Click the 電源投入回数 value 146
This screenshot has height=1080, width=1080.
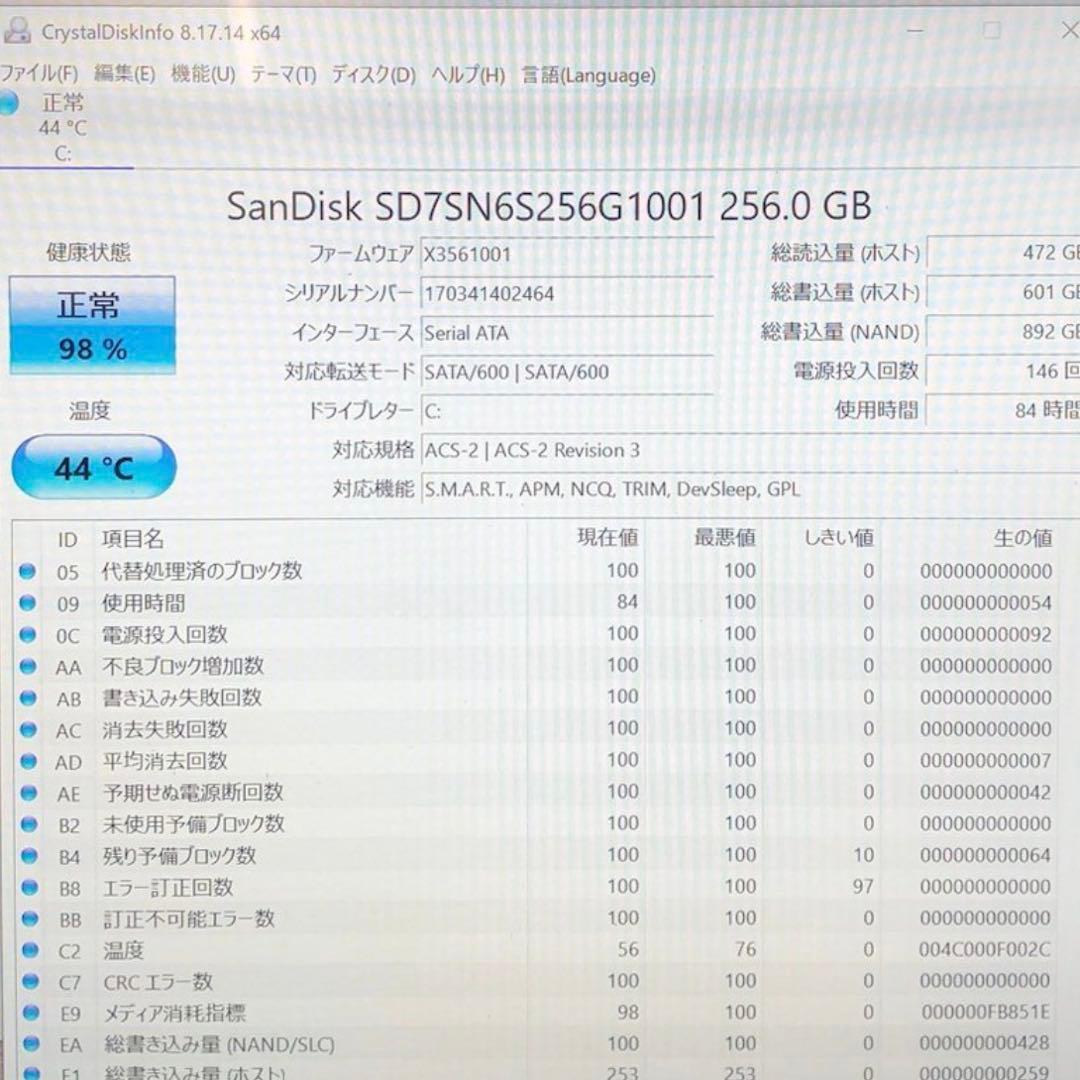click(1004, 371)
